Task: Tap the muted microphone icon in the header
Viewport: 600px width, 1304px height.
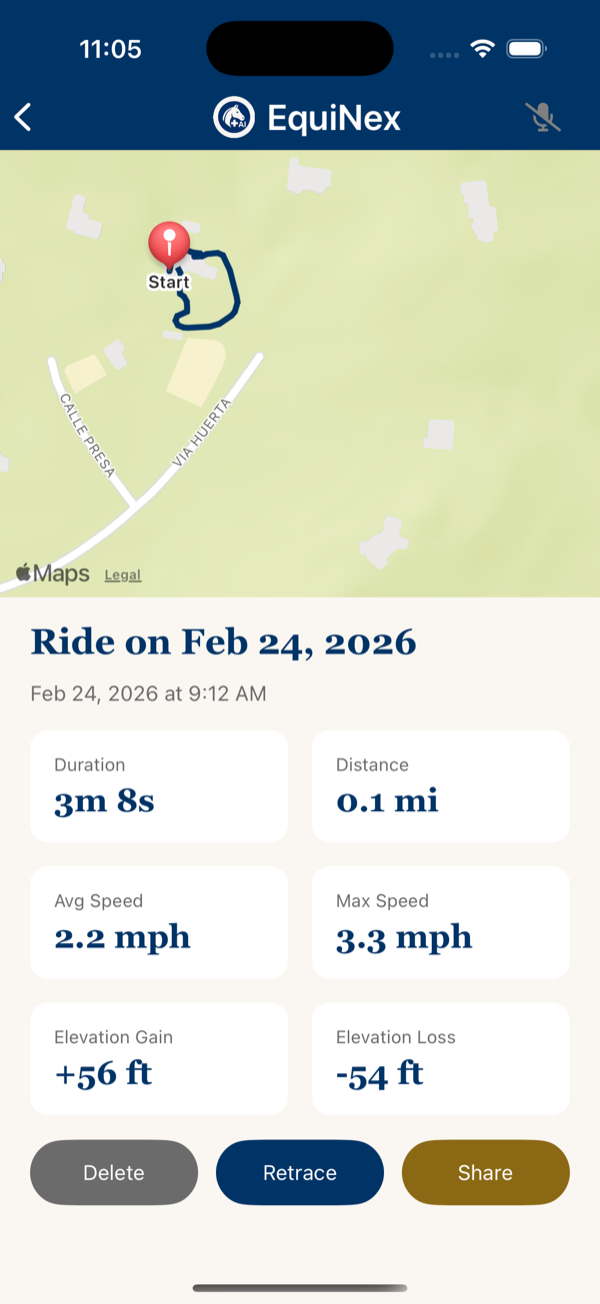Action: pyautogui.click(x=543, y=117)
